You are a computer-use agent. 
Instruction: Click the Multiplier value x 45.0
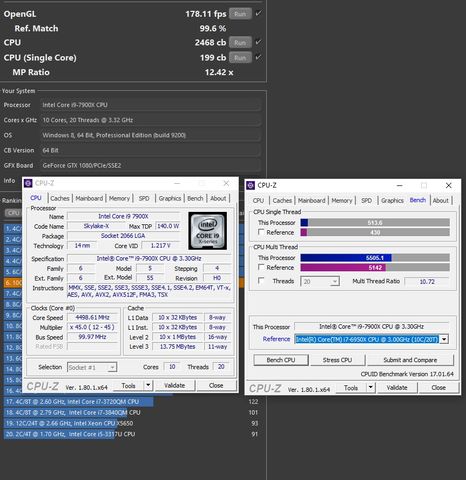click(92, 327)
